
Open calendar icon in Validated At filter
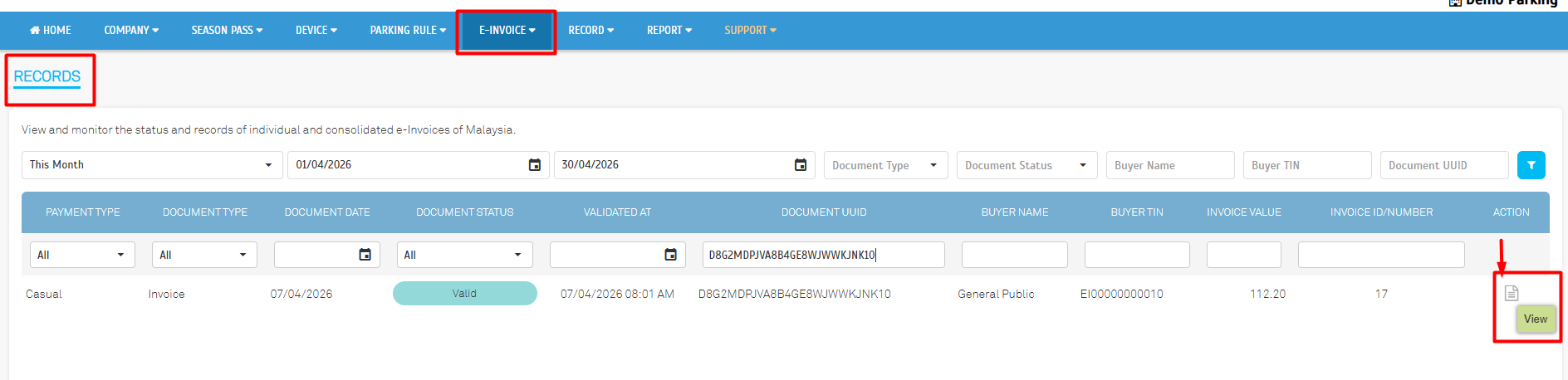670,255
